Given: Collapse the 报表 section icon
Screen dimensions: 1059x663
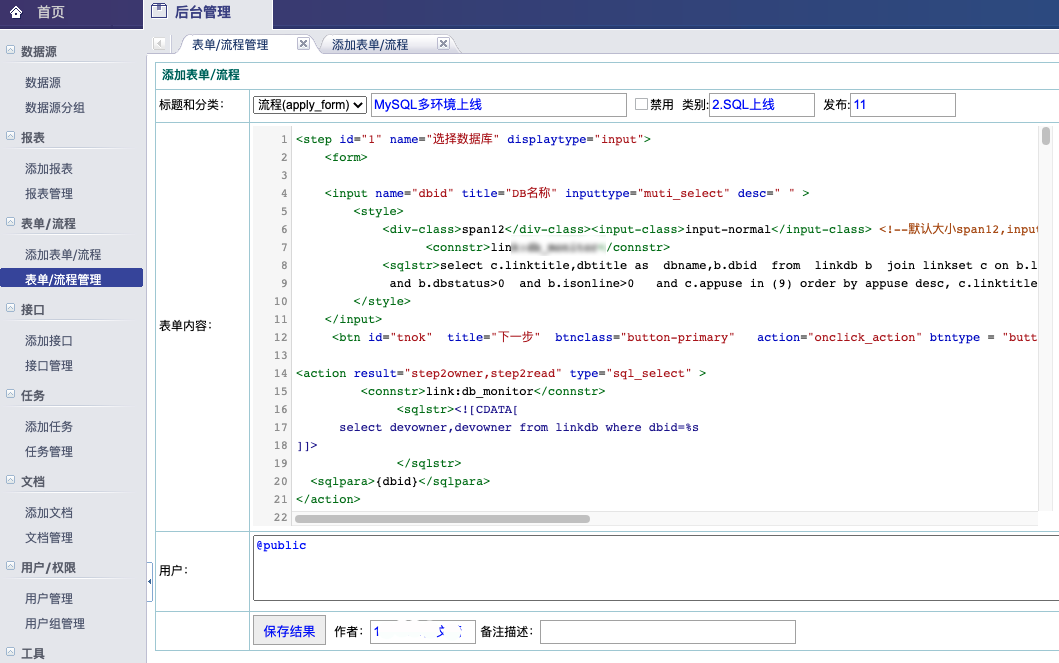Looking at the screenshot, I should [x=10, y=137].
